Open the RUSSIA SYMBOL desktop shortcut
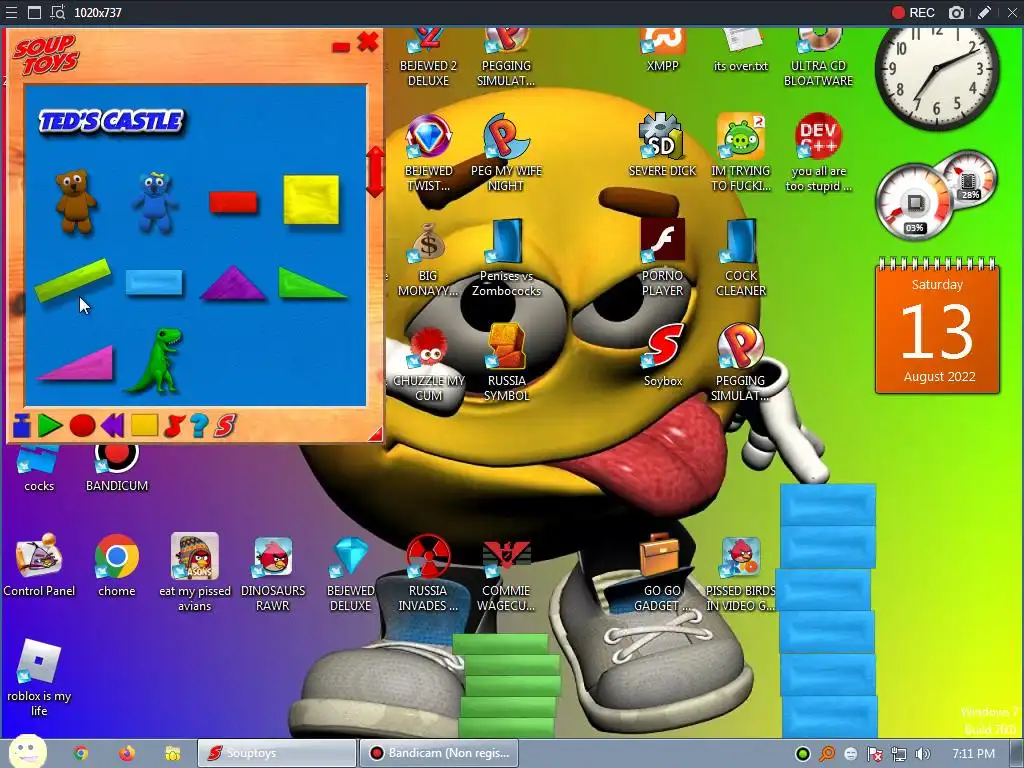This screenshot has width=1024, height=768. [x=506, y=363]
